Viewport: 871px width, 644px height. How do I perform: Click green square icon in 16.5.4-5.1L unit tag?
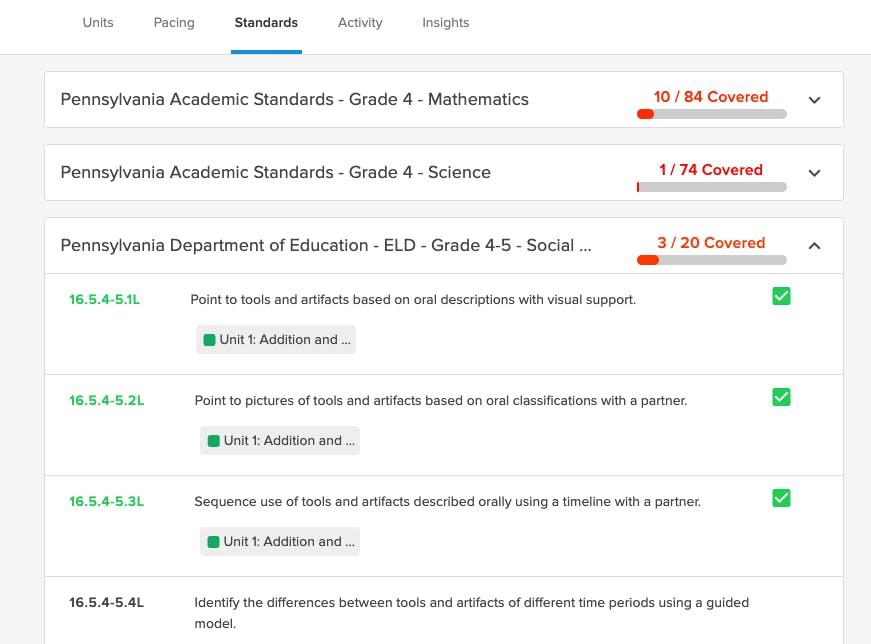(209, 340)
